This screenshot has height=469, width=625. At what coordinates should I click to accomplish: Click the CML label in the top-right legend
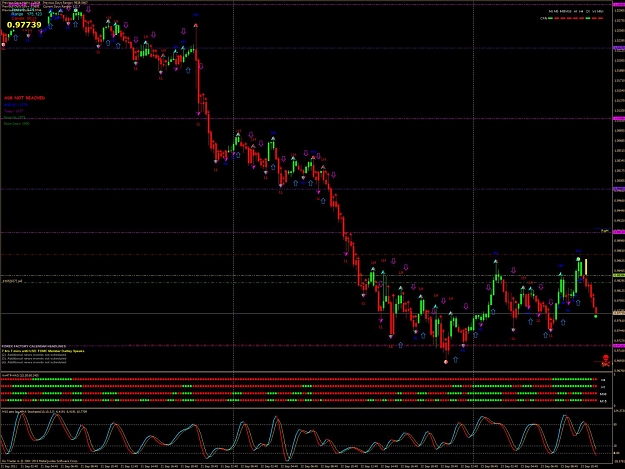click(x=543, y=18)
